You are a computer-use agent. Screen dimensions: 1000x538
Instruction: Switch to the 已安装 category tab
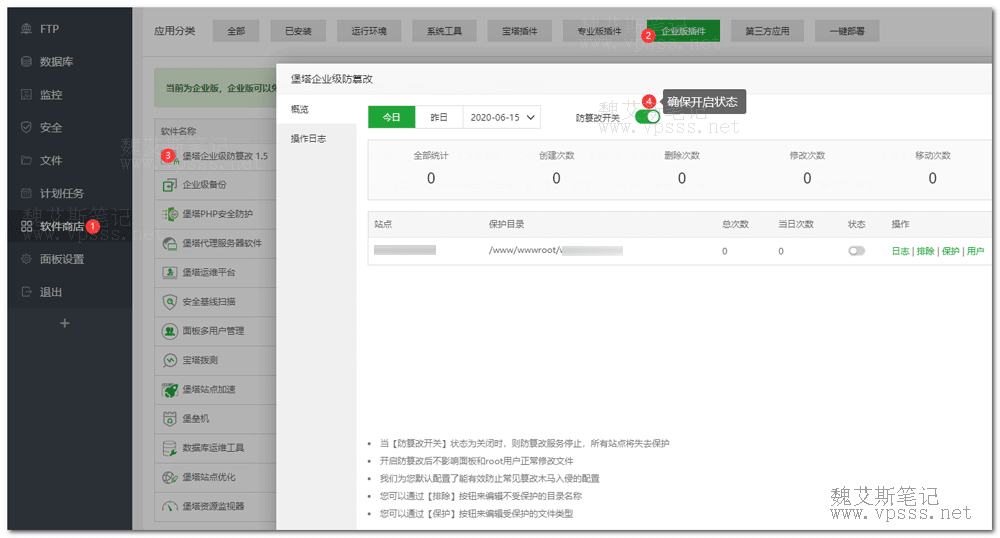tap(298, 31)
